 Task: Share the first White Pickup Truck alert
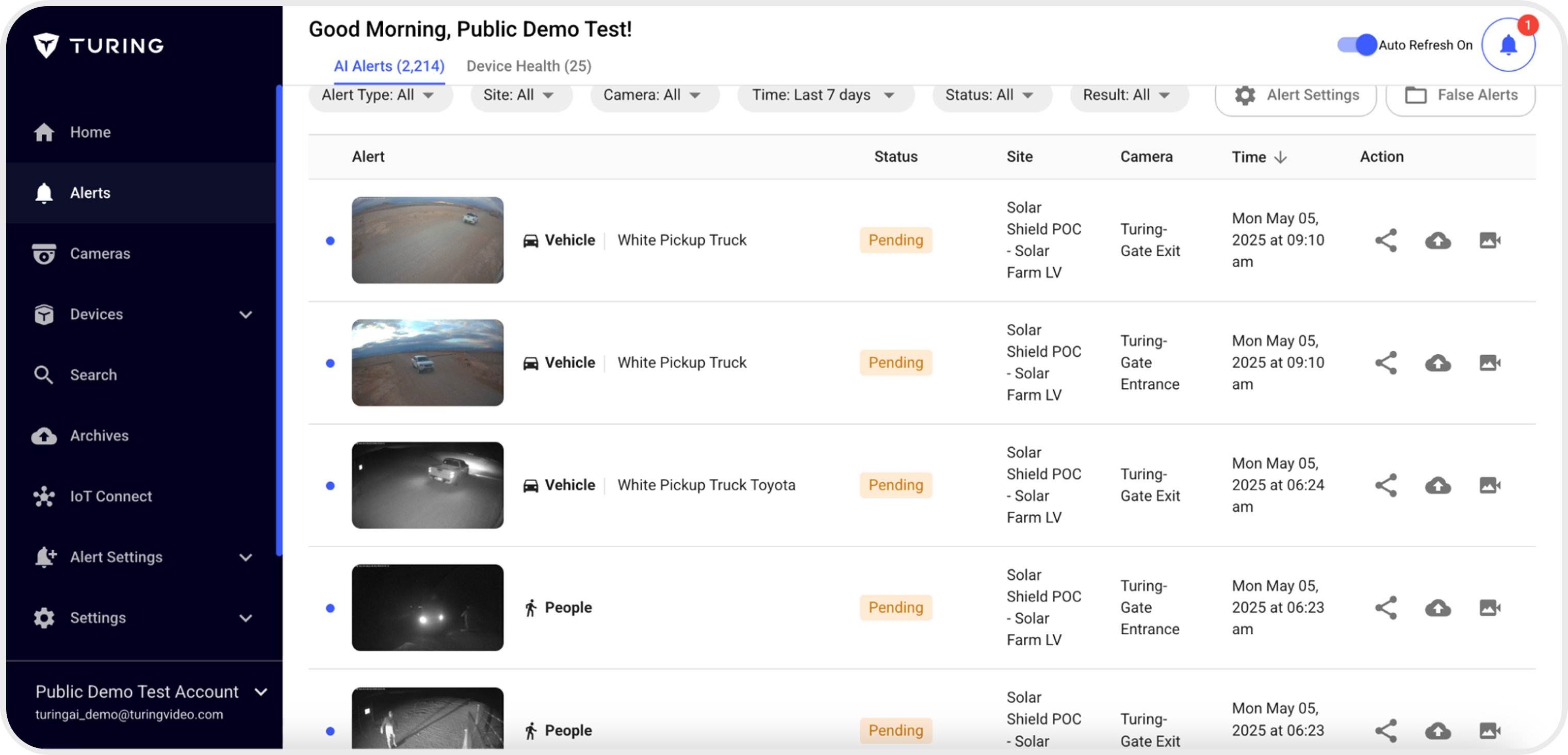(1385, 240)
